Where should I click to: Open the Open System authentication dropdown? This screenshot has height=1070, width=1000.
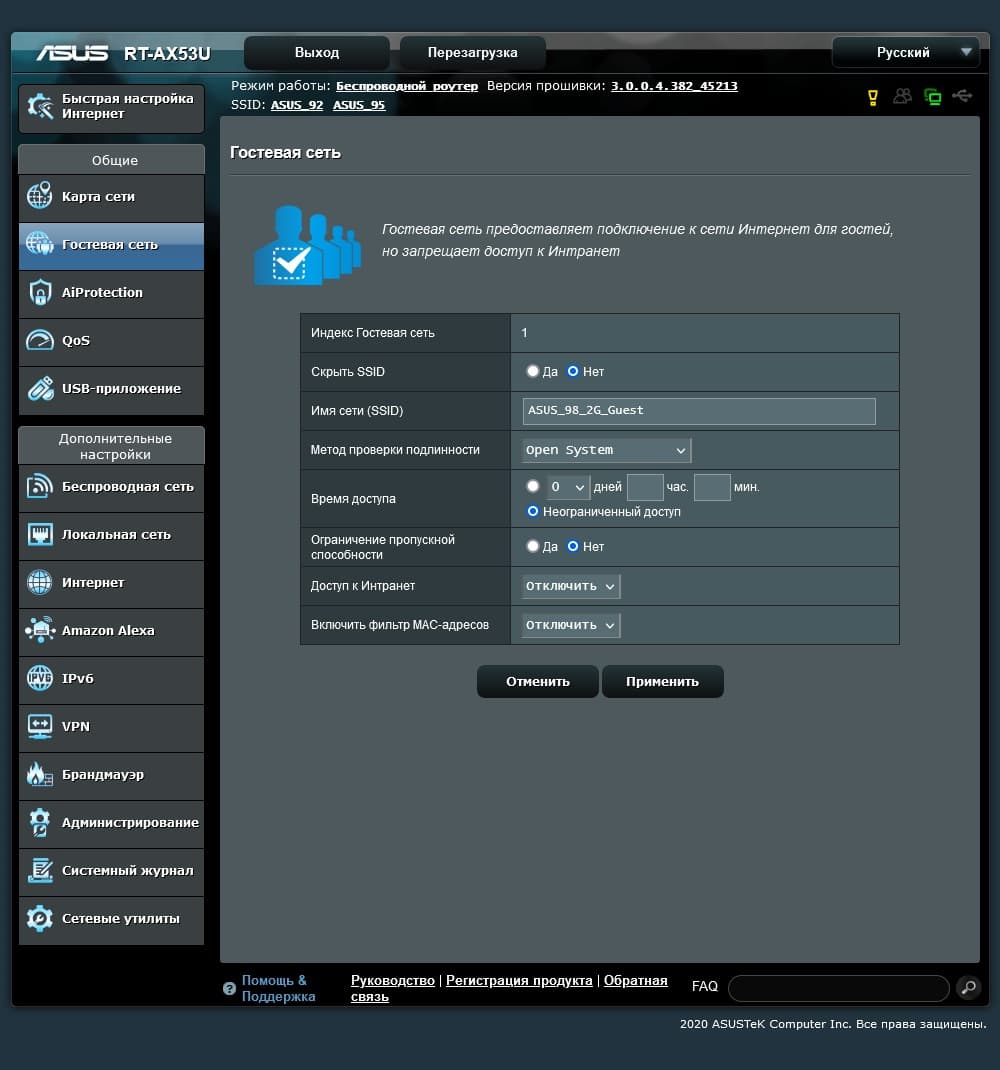click(x=606, y=450)
